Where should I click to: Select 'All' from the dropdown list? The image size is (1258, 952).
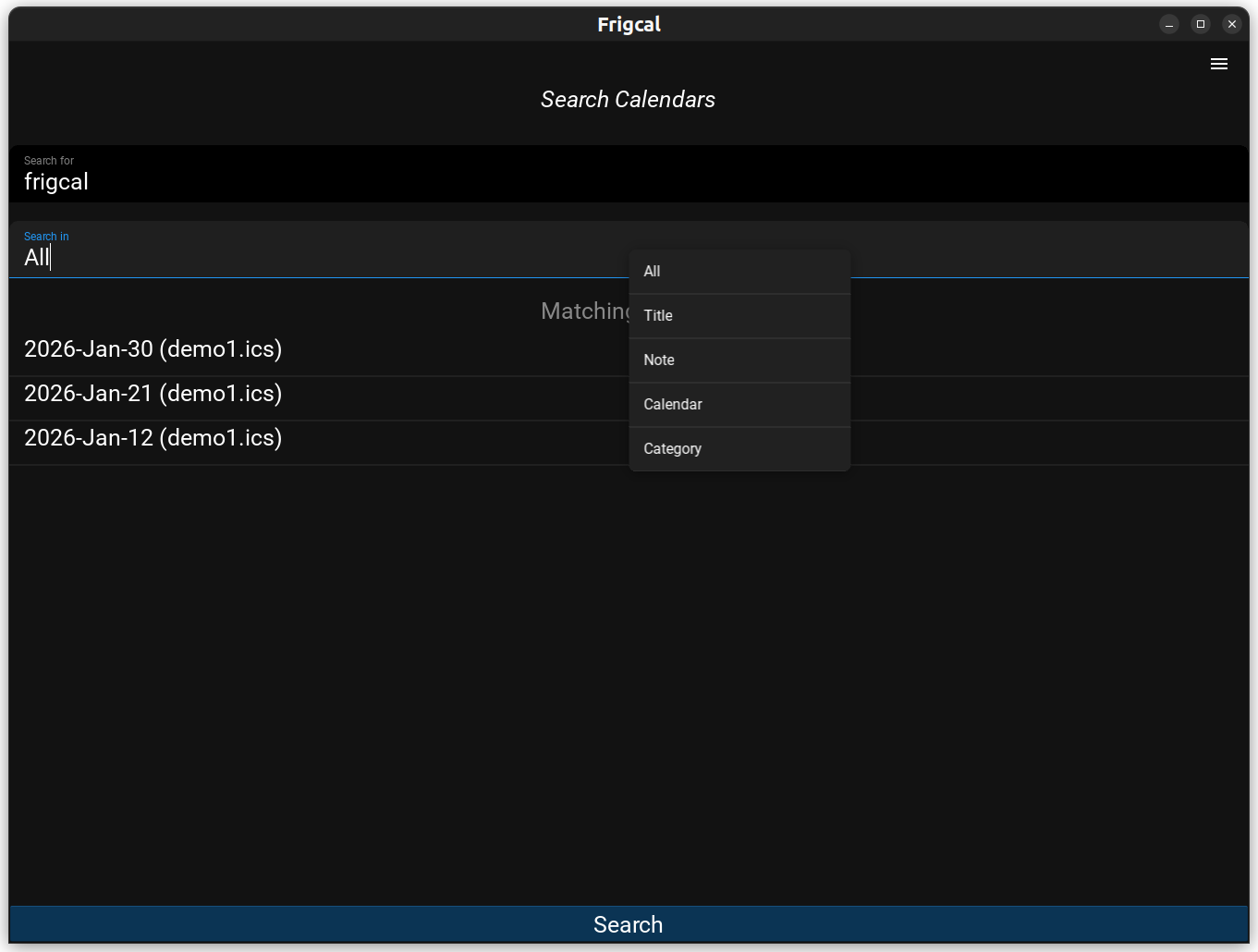(739, 272)
